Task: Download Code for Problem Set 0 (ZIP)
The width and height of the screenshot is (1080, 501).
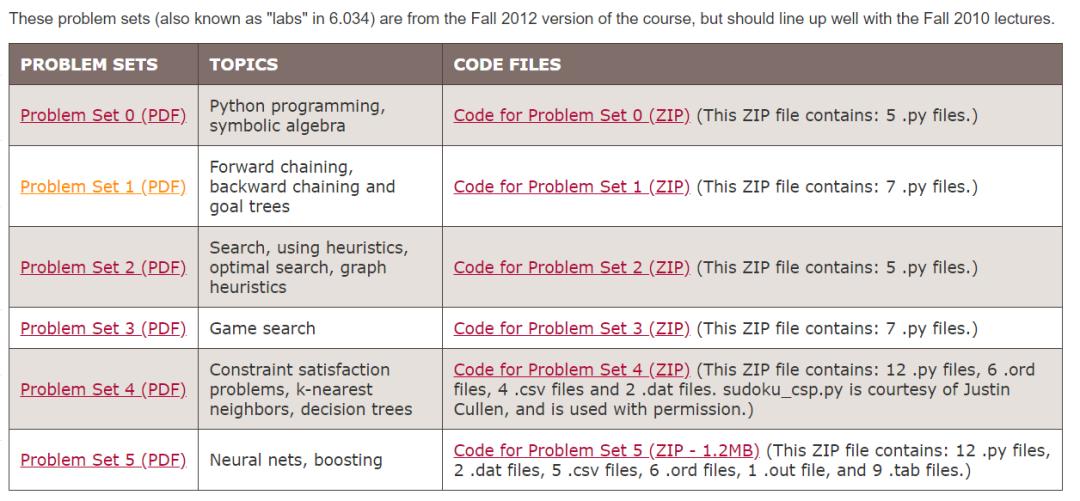Action: [x=572, y=115]
